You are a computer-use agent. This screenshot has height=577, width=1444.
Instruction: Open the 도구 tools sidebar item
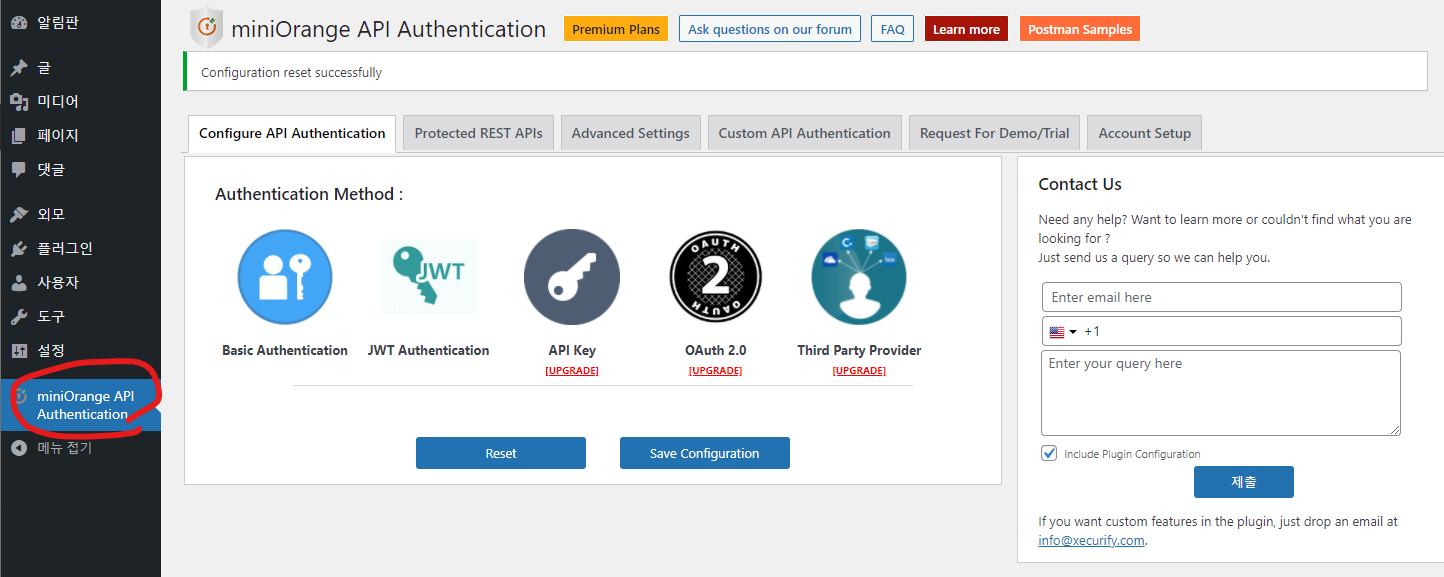(80, 316)
